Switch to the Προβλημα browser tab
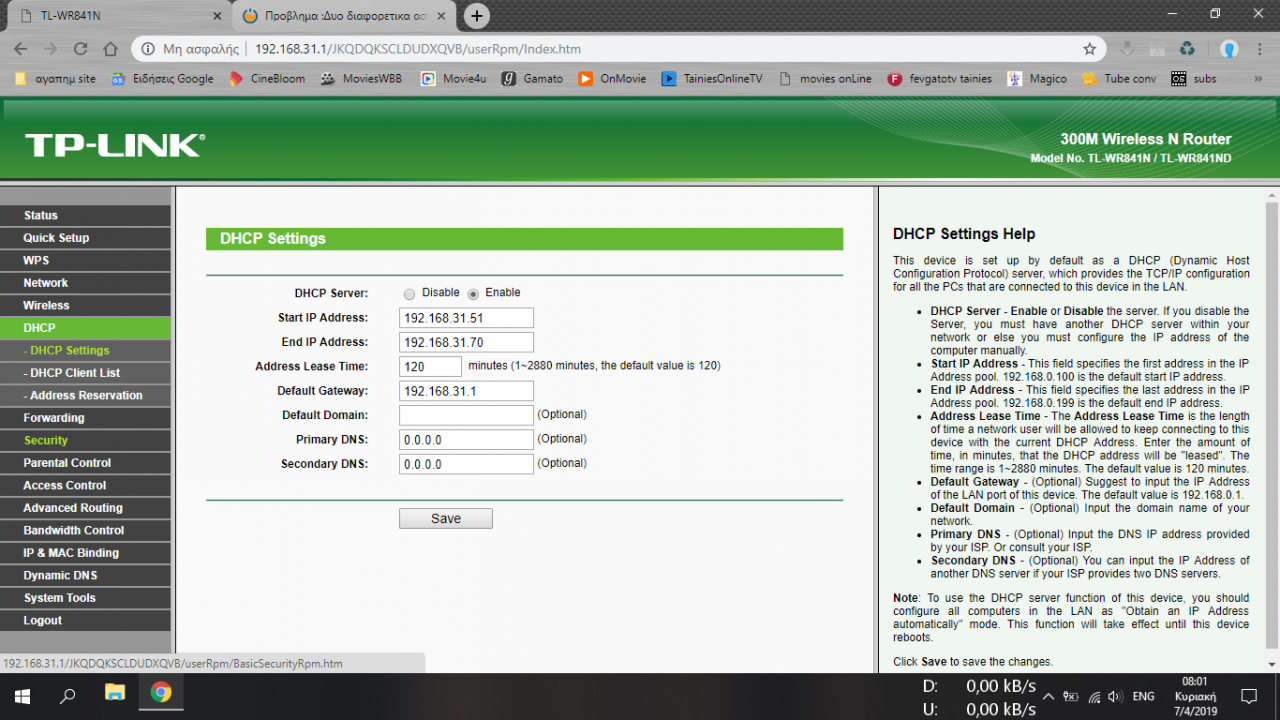 345,16
